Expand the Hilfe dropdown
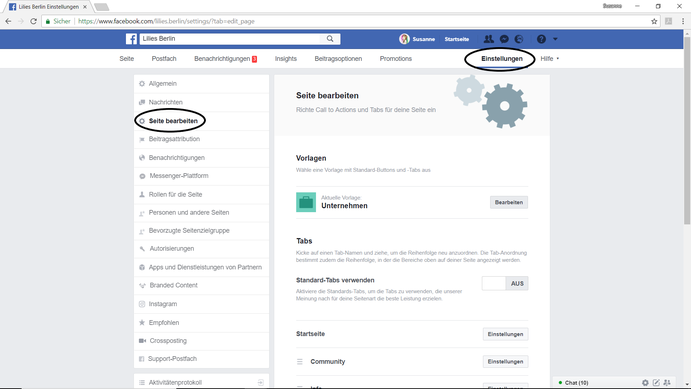Screen dimensions: 691x389 [550, 59]
